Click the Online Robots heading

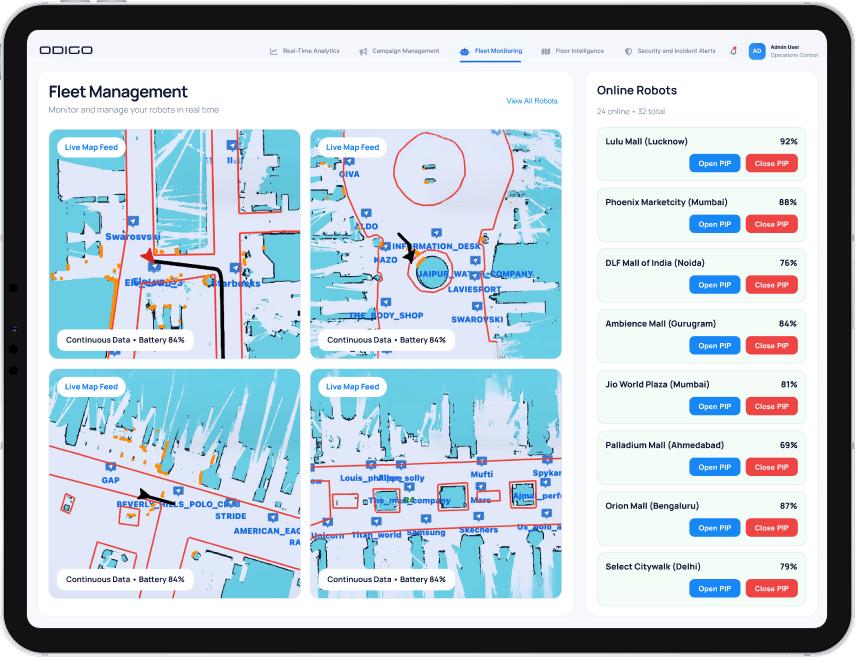639,91
